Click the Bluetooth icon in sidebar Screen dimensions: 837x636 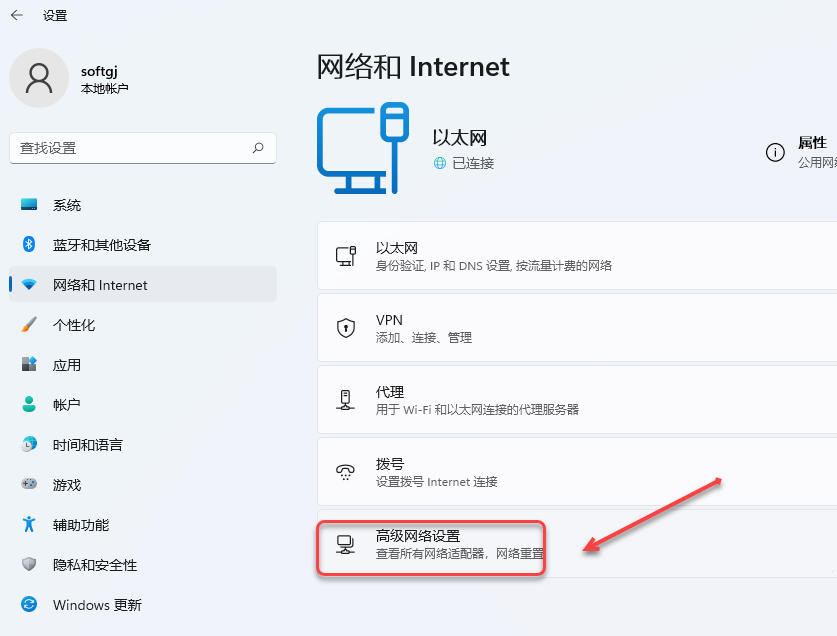click(29, 245)
